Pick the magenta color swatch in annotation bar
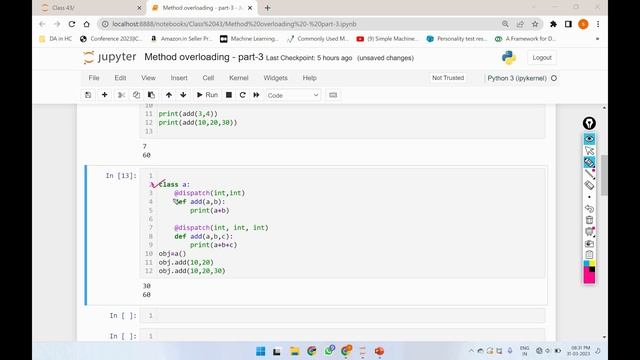640x360 pixels. point(589,278)
